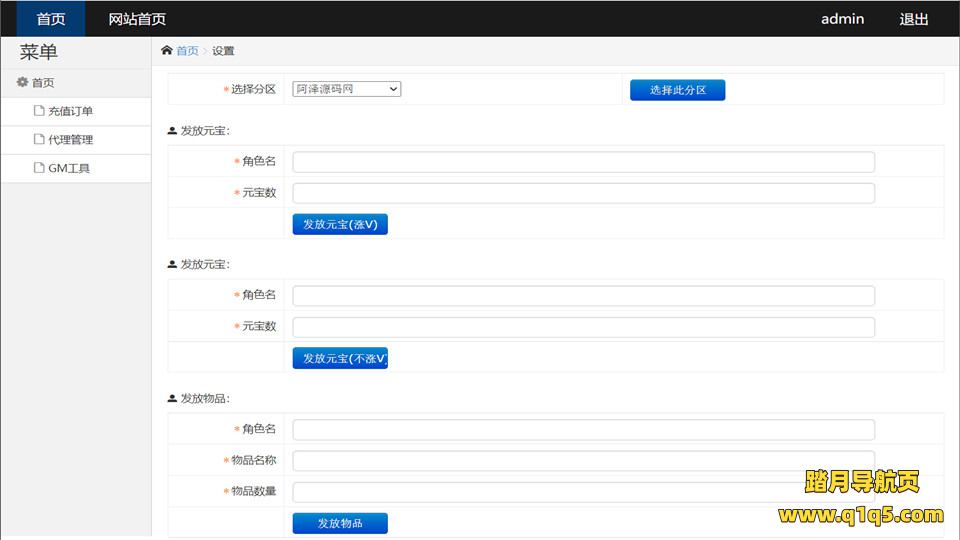Open 网站首页 in the top navigation

point(137,19)
